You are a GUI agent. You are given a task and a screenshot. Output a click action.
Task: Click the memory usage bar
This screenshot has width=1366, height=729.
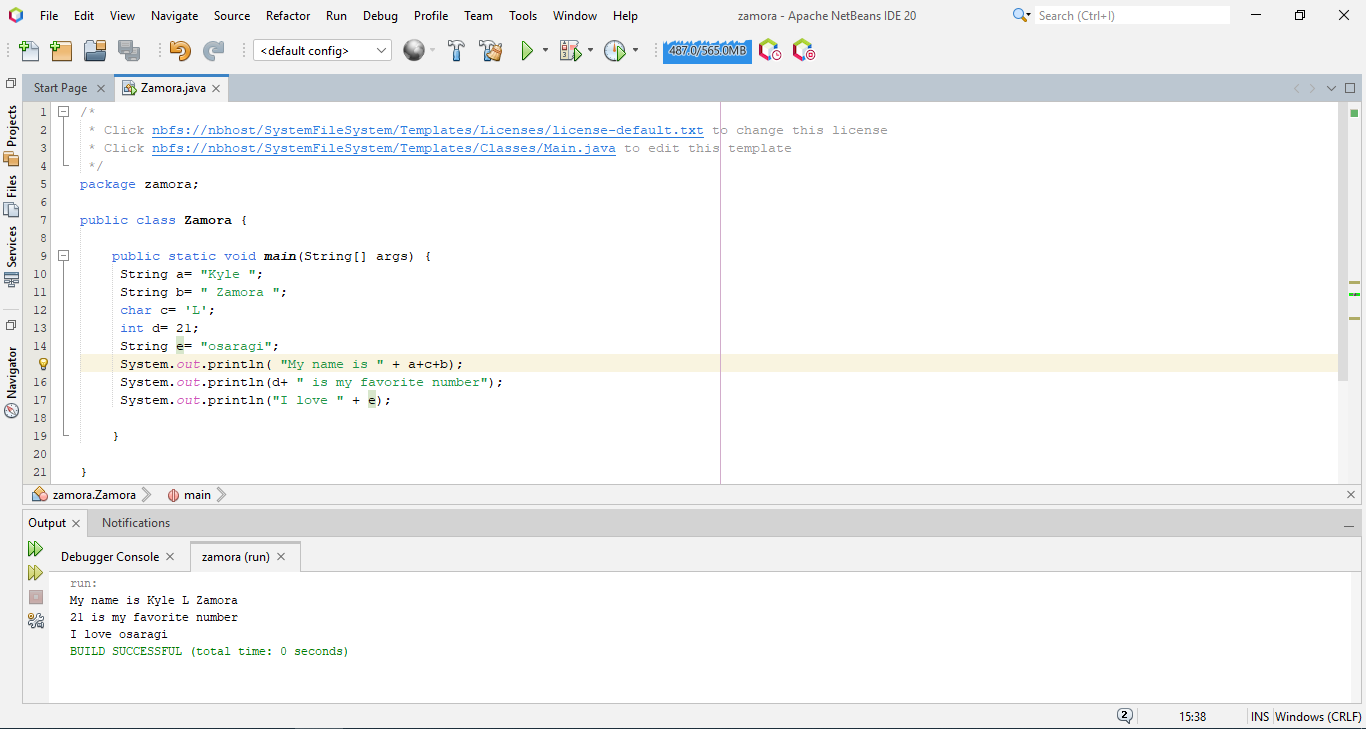tap(707, 51)
